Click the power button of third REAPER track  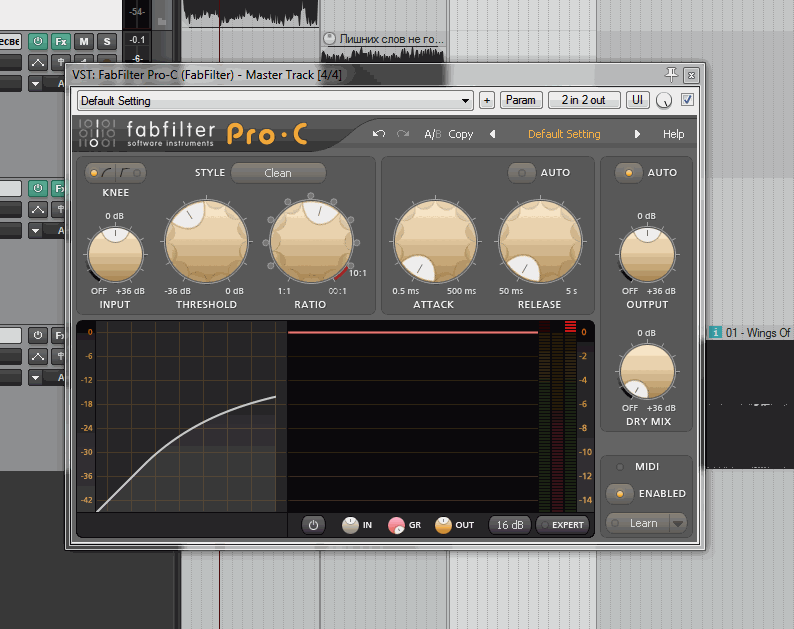(37, 335)
